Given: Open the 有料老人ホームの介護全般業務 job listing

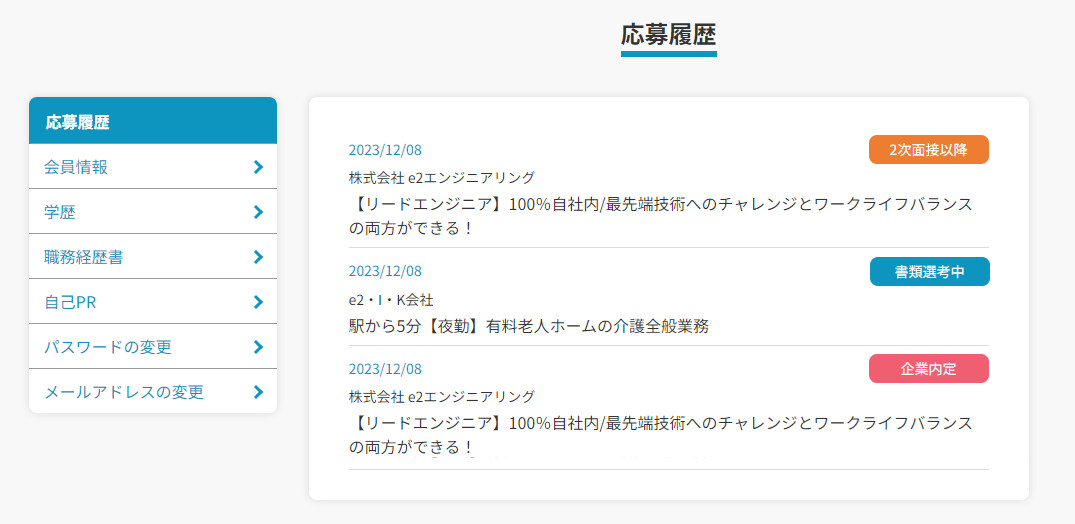Looking at the screenshot, I should [x=528, y=326].
